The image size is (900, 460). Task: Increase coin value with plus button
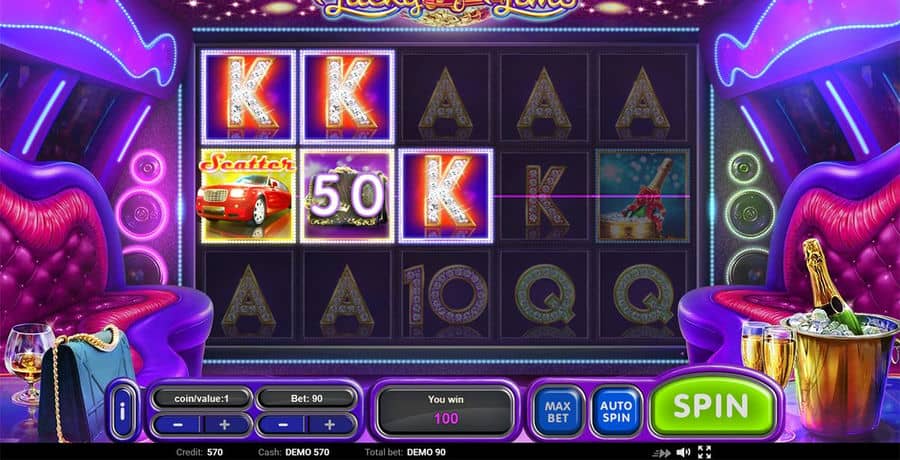pos(226,425)
